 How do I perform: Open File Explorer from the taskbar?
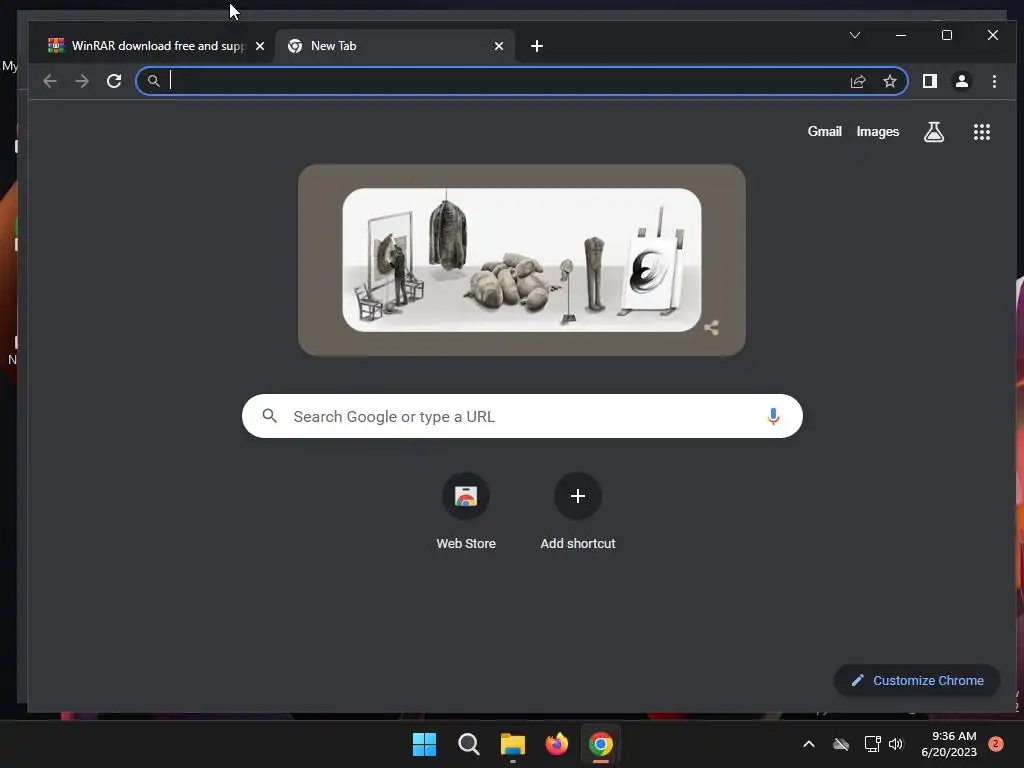coord(513,744)
